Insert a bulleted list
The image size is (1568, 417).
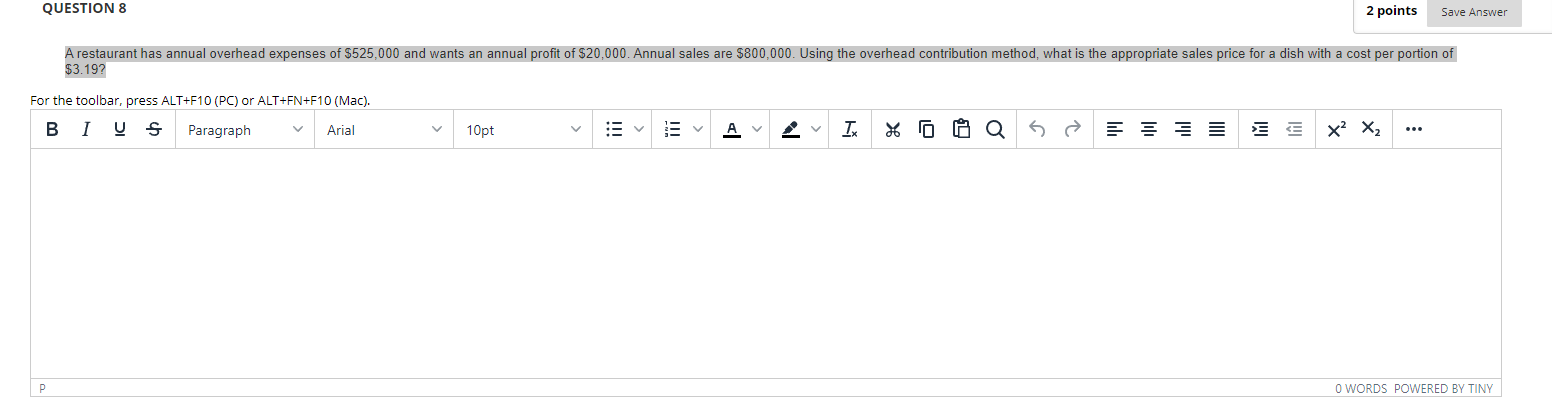pyautogui.click(x=615, y=130)
